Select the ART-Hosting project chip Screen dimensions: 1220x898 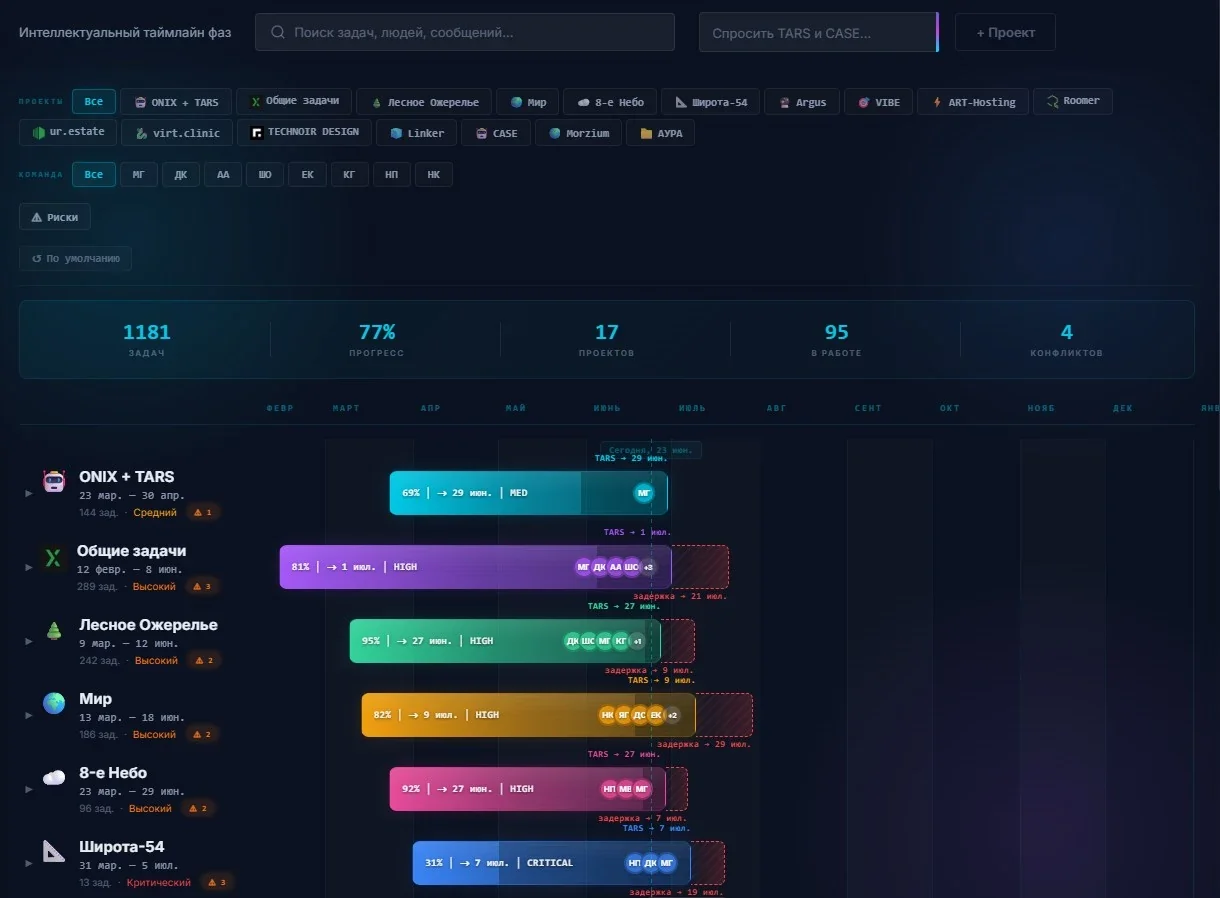[x=973, y=102]
